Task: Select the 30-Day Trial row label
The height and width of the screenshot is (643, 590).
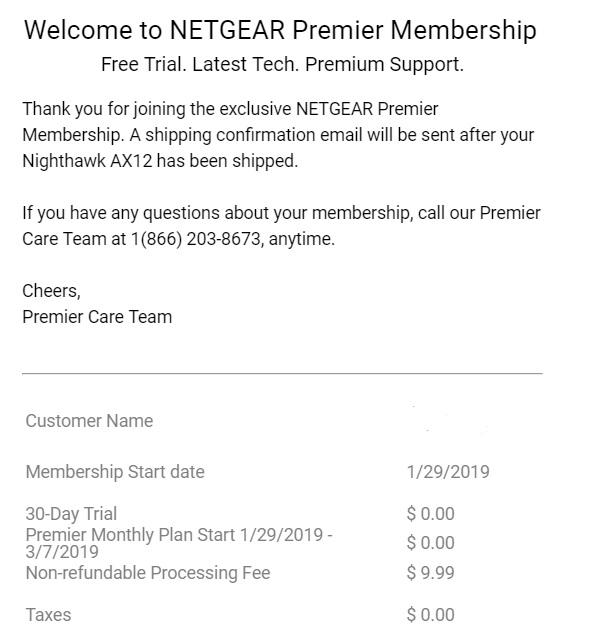Action: (71, 514)
